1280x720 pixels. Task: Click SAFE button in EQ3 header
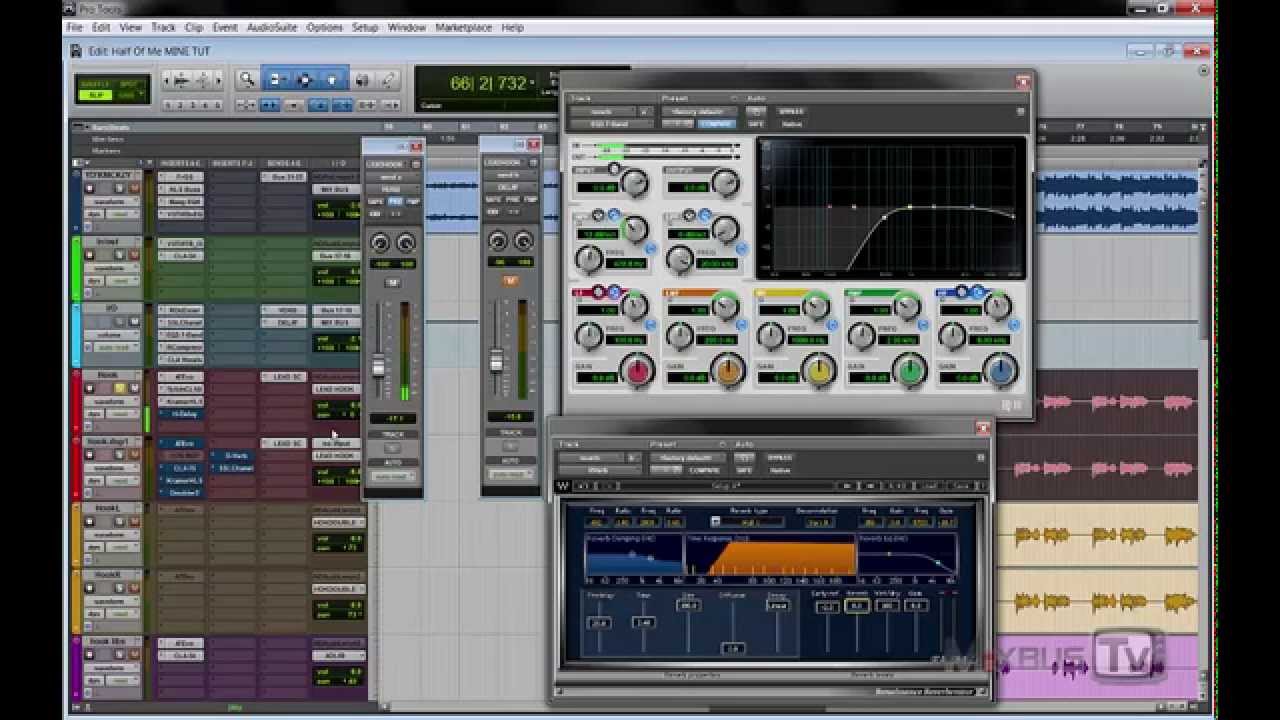(x=756, y=124)
